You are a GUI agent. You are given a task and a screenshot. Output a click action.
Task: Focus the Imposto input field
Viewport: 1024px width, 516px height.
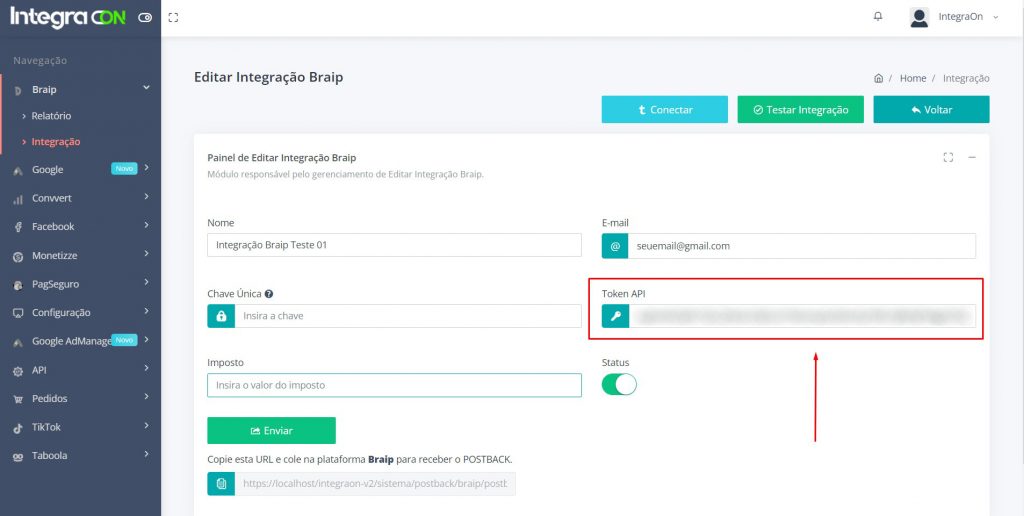click(394, 385)
